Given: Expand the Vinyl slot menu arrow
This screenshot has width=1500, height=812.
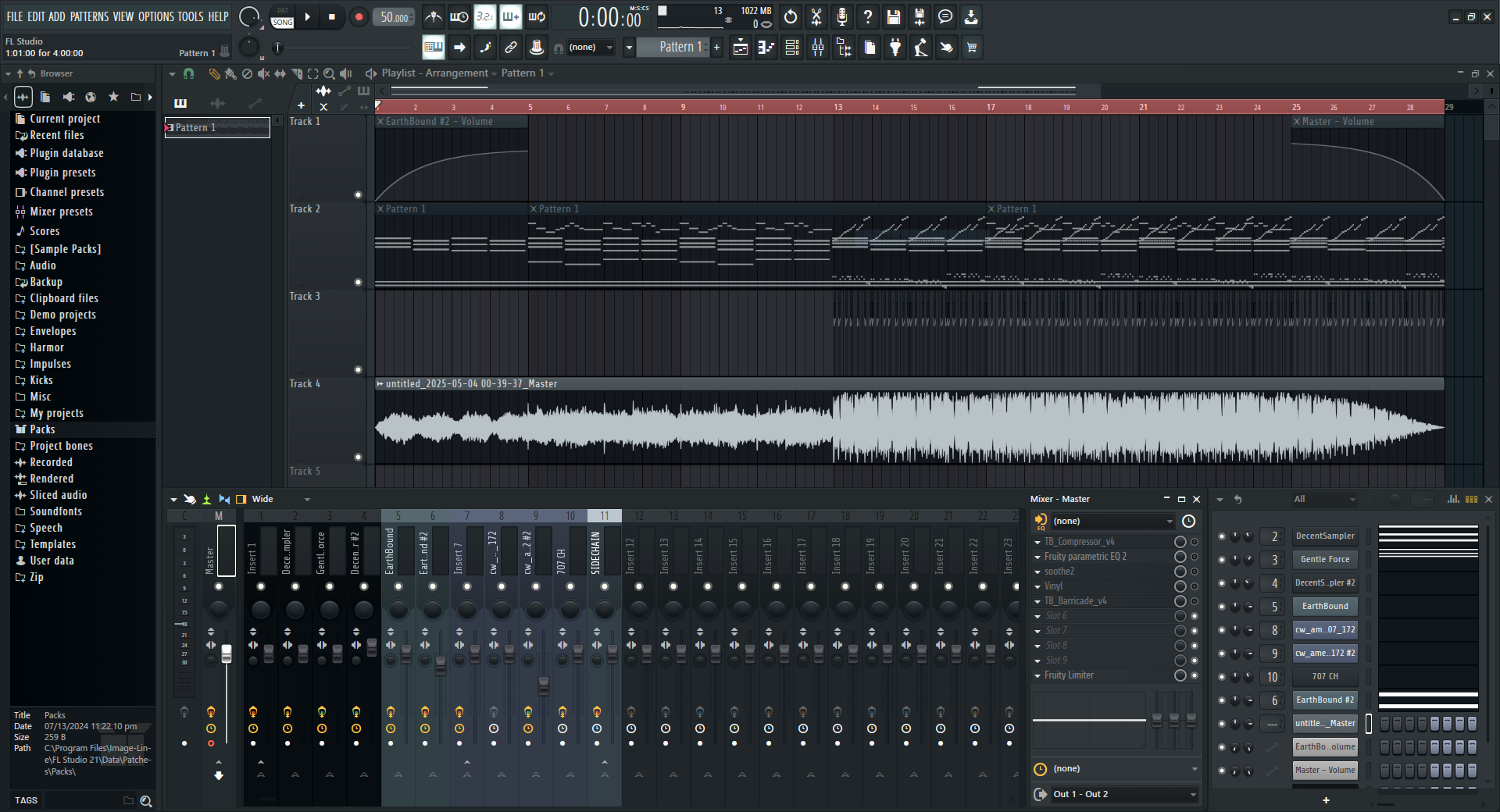Looking at the screenshot, I should (x=1037, y=586).
